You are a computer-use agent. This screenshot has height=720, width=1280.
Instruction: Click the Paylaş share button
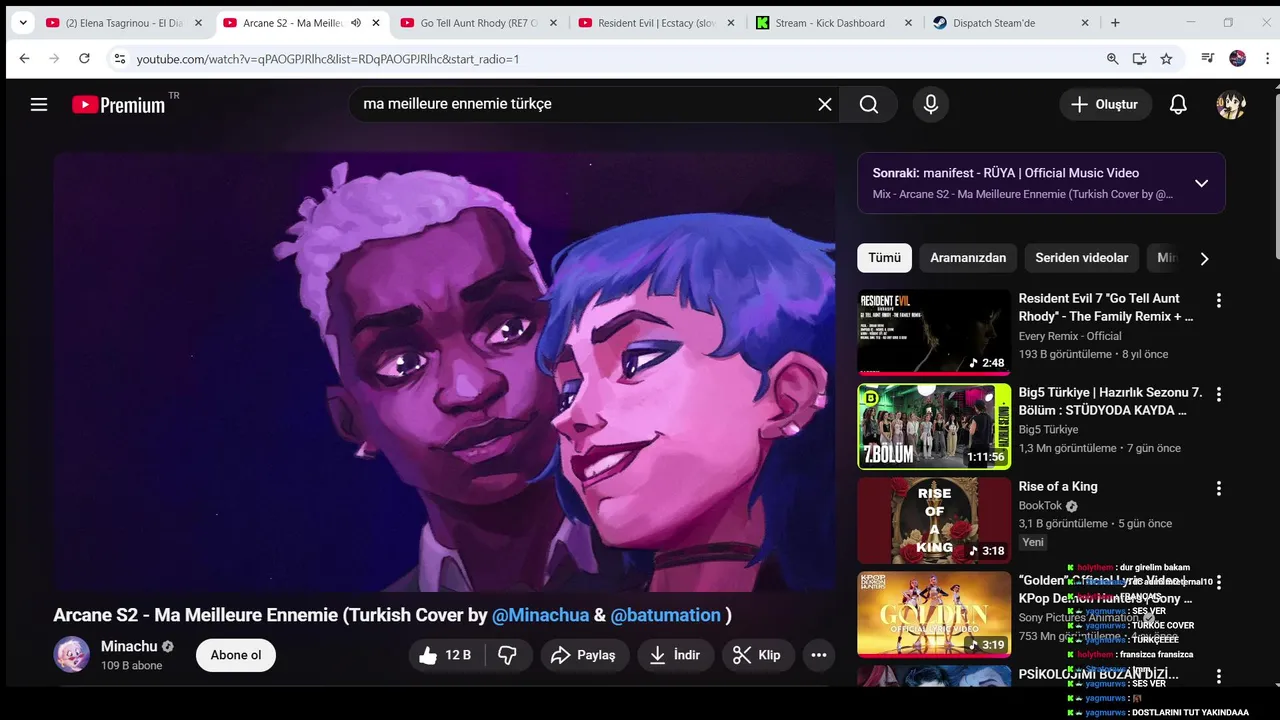[x=584, y=655]
